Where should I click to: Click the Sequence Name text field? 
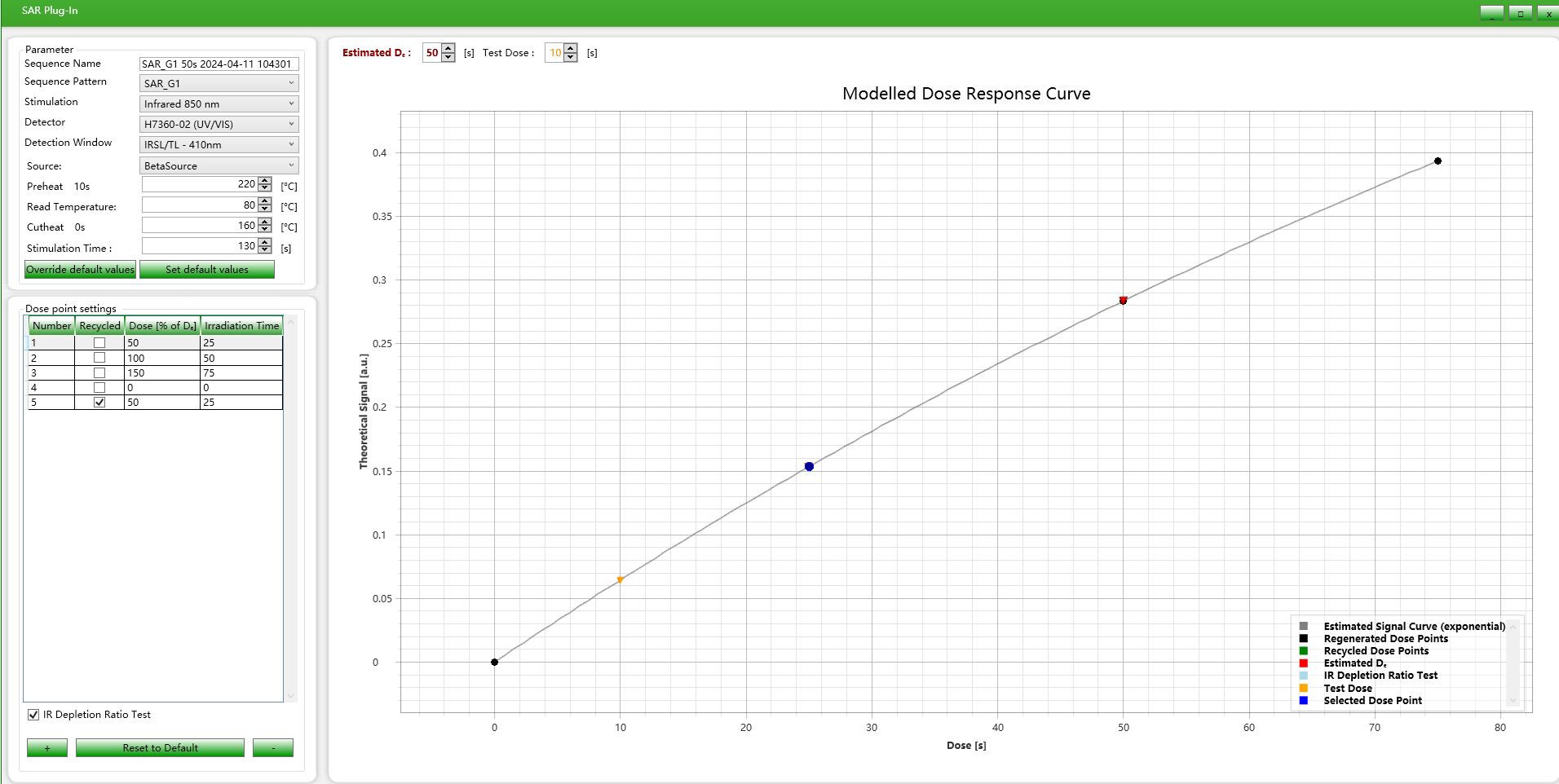tap(219, 64)
